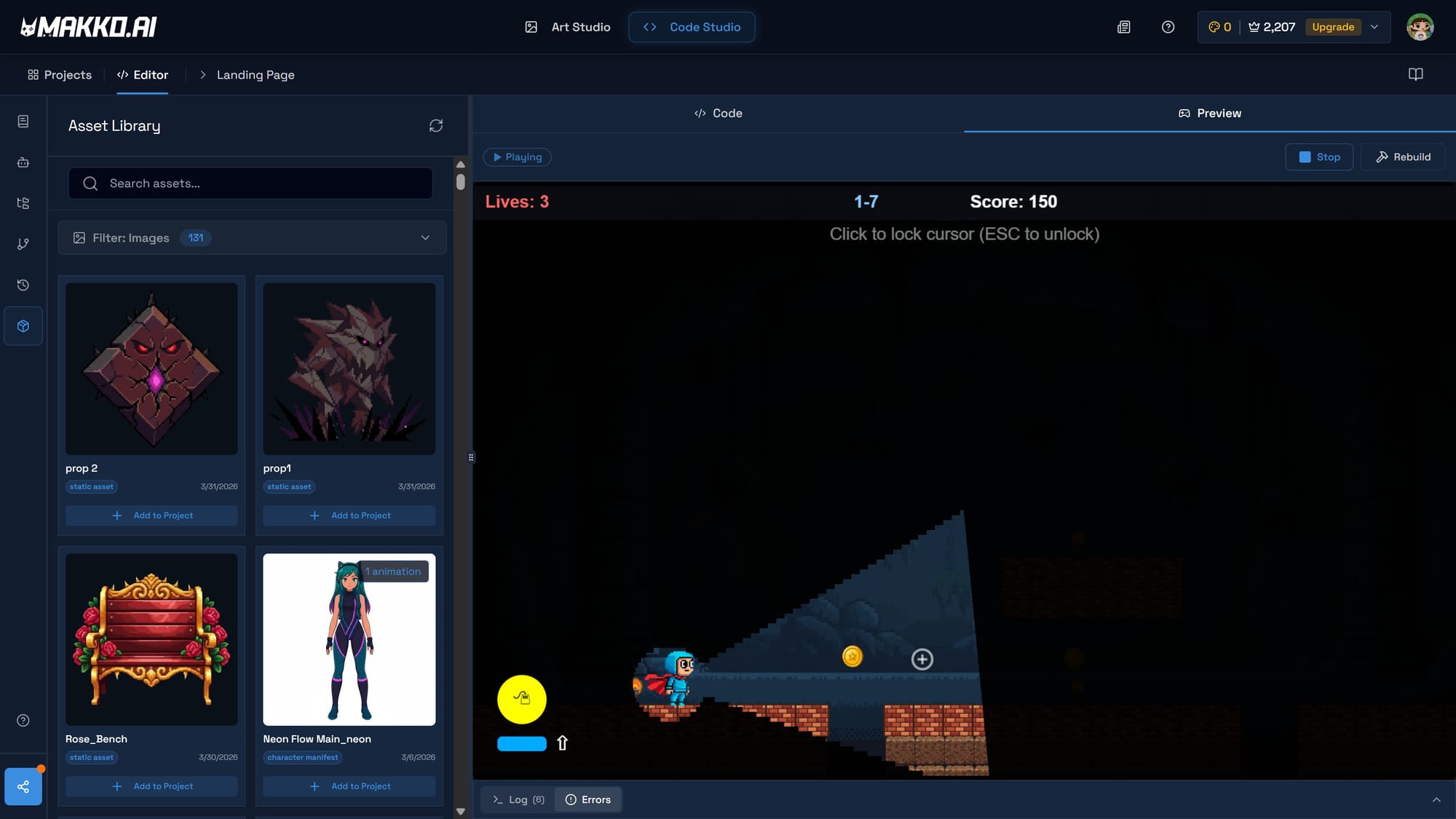Refresh the Asset Library
Image resolution: width=1456 pixels, height=819 pixels.
[435, 126]
